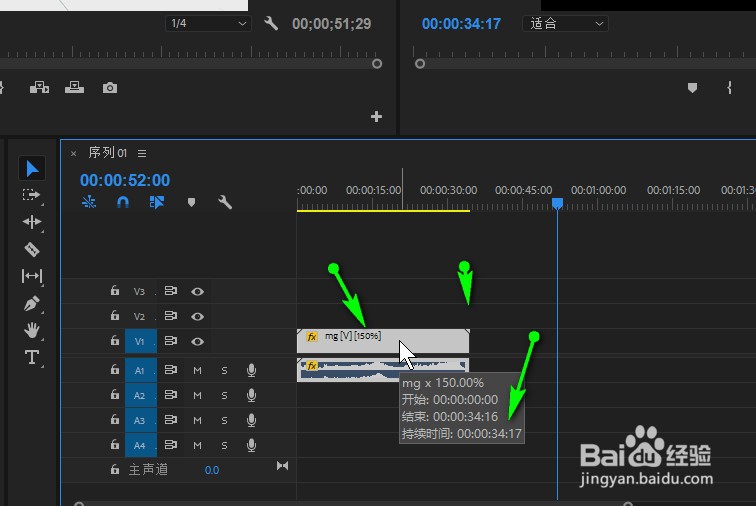
Task: Open source monitor settings wrench
Action: pyautogui.click(x=271, y=23)
